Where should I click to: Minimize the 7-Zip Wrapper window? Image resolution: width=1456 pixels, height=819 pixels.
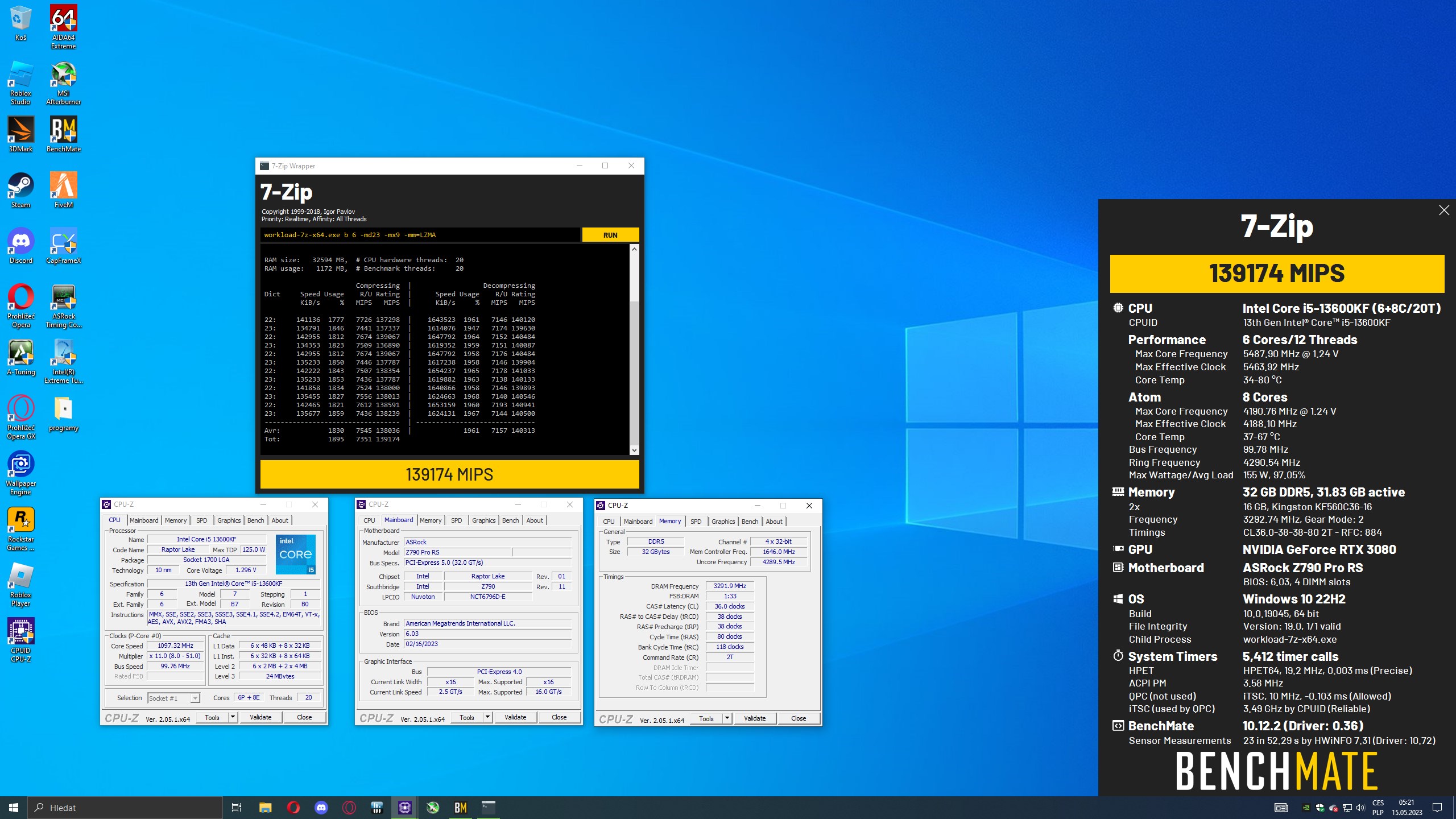click(x=580, y=166)
